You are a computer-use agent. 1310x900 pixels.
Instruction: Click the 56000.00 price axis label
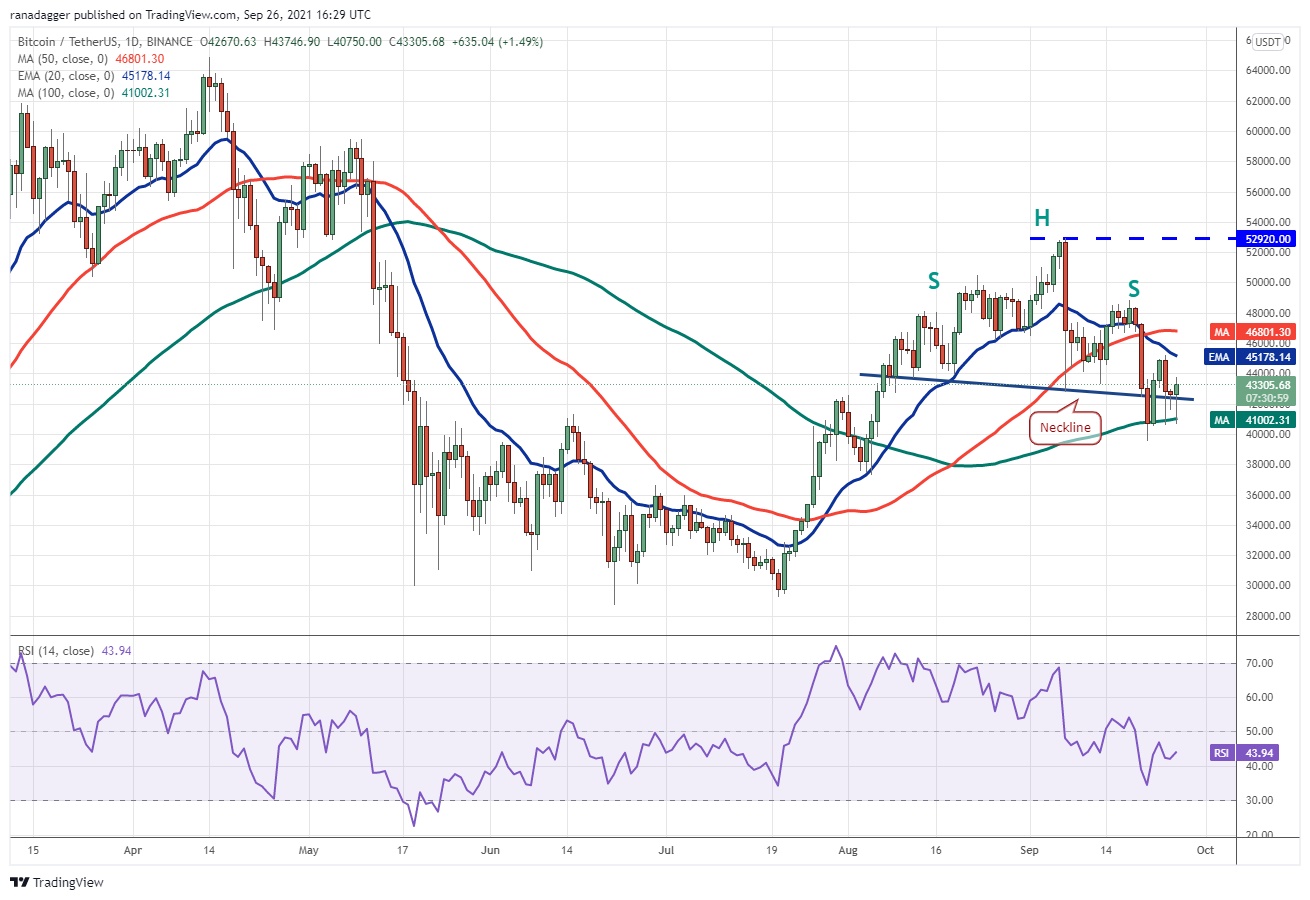coord(1266,192)
